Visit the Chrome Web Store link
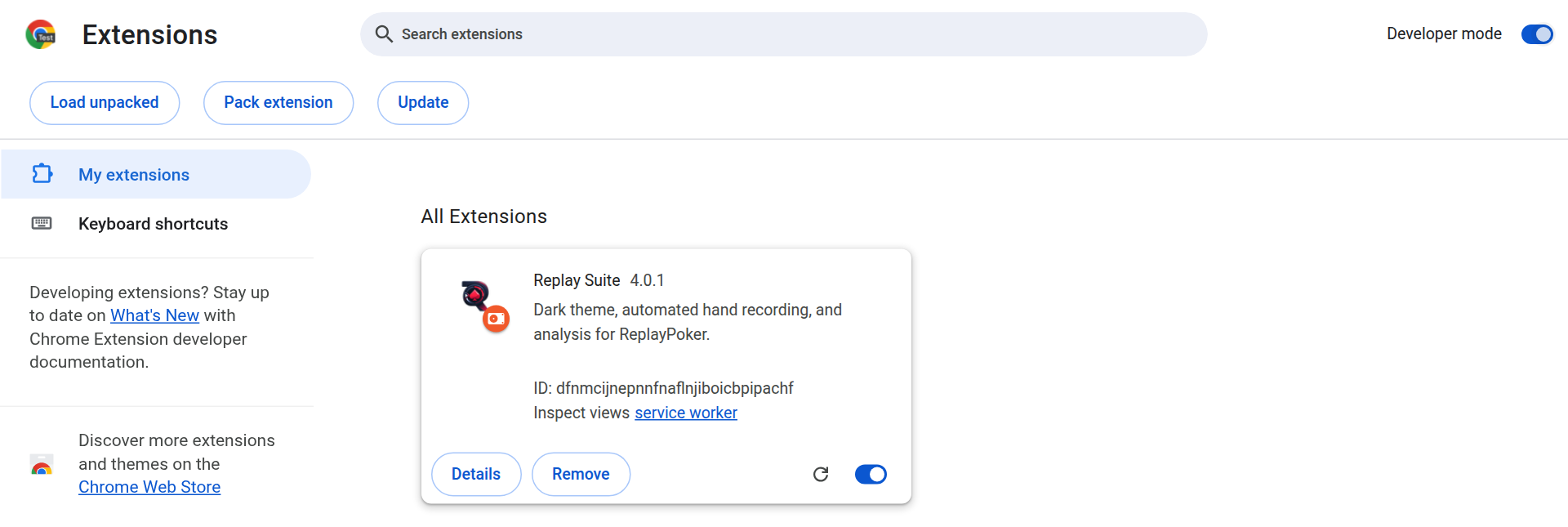This screenshot has width=1568, height=527. click(149, 487)
